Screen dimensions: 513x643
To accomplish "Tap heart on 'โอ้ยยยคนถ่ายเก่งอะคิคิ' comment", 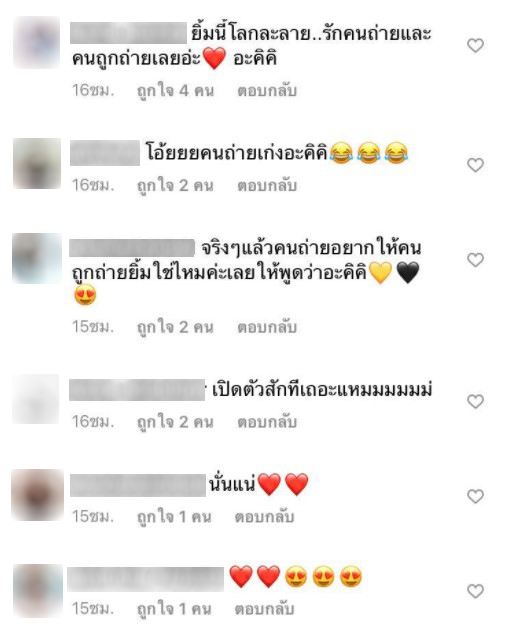I will 475,165.
